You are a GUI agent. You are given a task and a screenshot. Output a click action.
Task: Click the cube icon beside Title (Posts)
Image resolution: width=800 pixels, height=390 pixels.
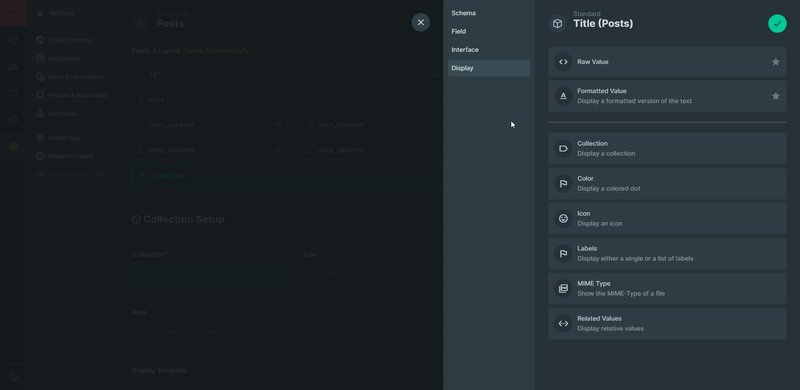(558, 23)
